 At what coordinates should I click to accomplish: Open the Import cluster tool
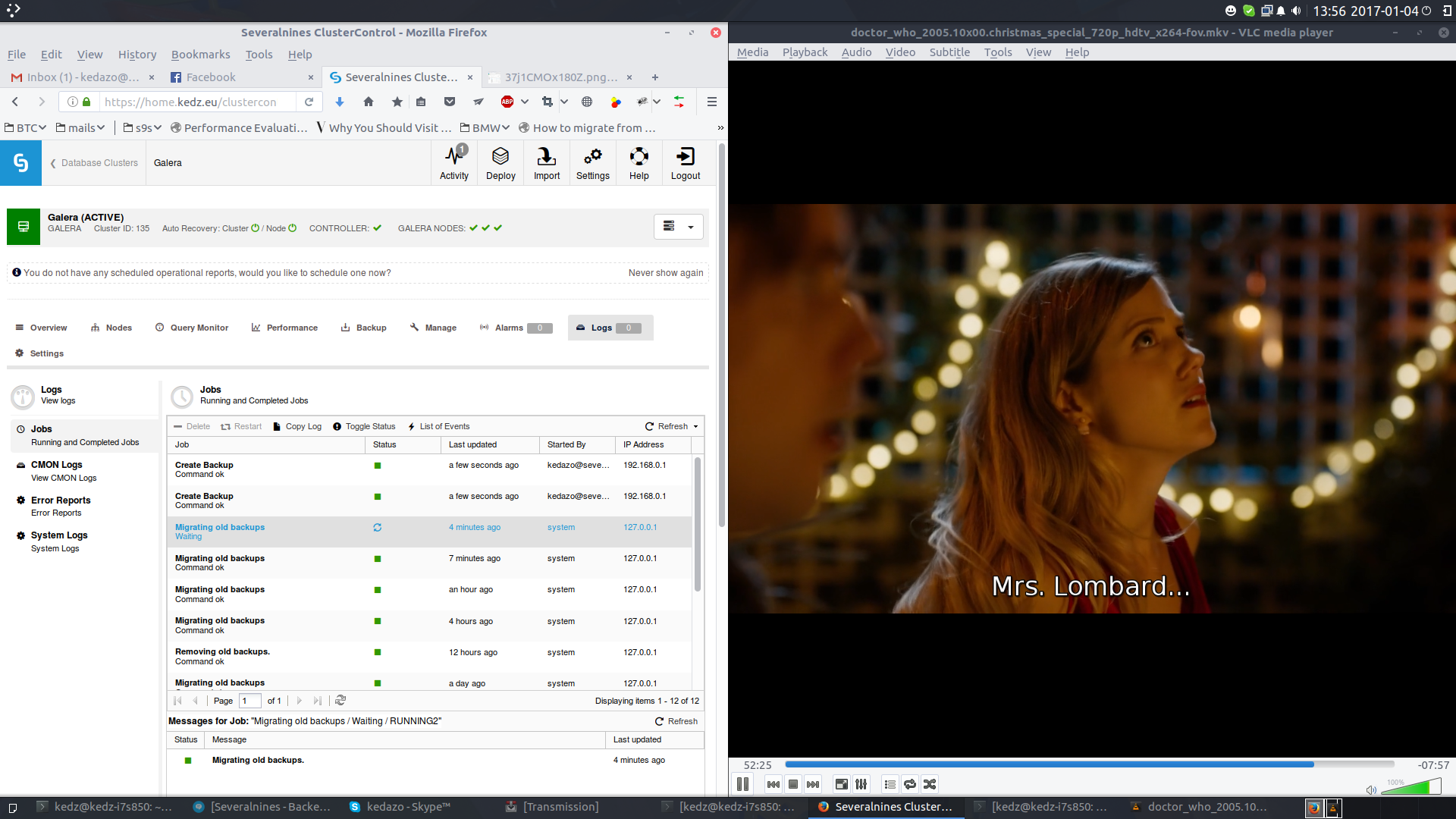[x=547, y=163]
